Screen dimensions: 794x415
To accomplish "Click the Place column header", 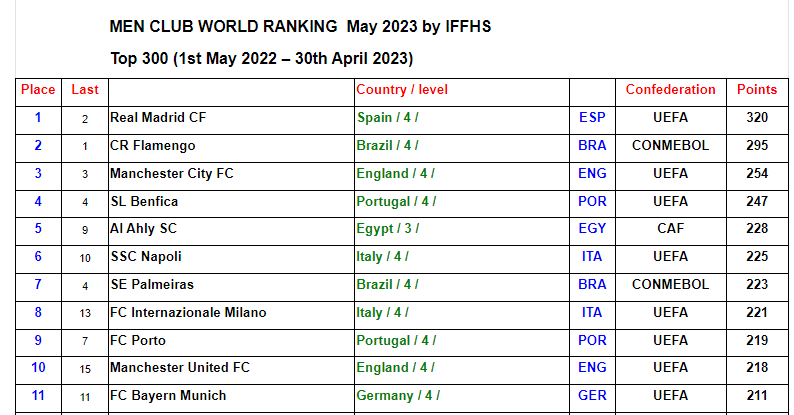I will point(38,90).
